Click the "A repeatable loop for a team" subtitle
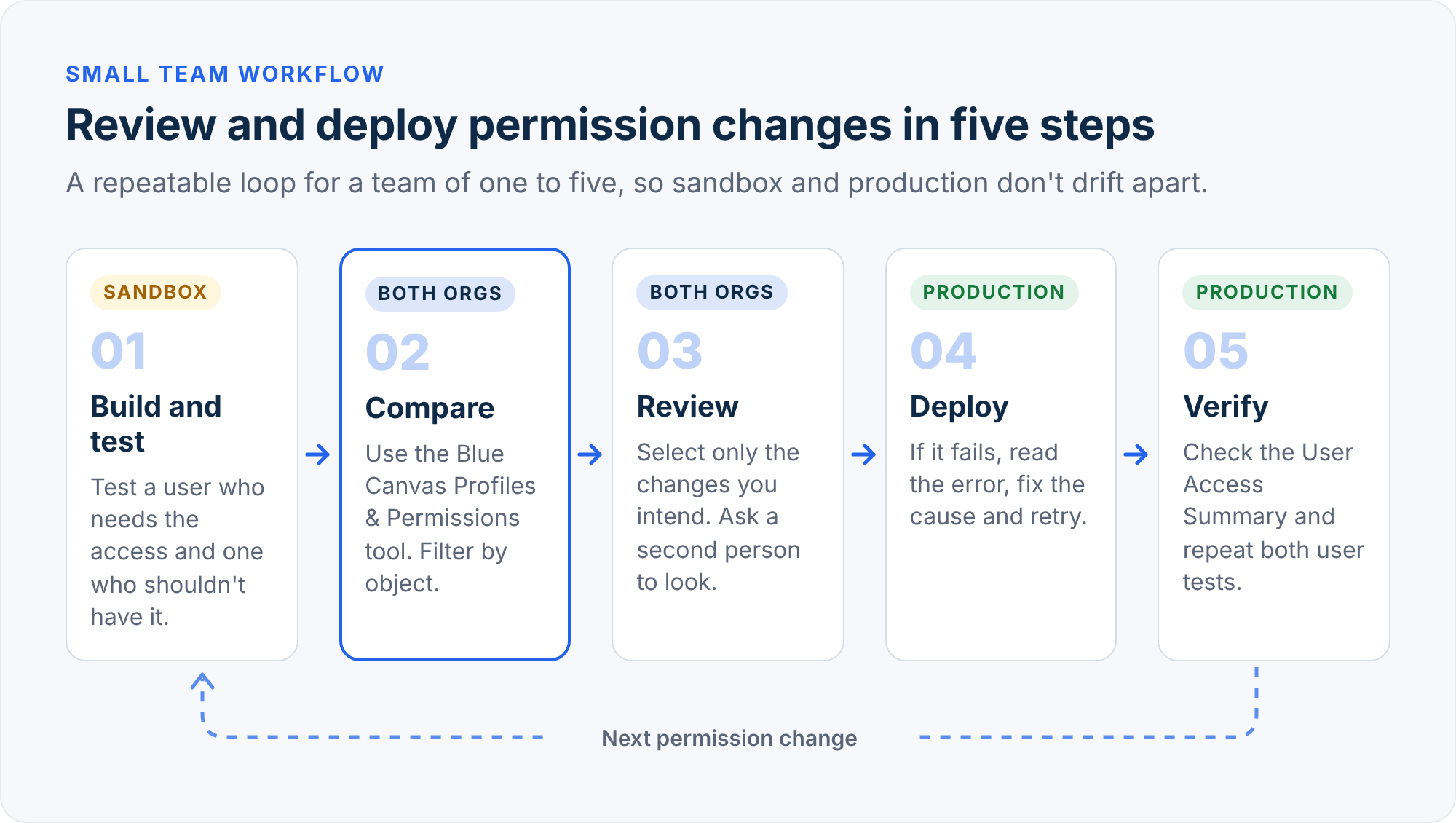This screenshot has height=823, width=1456. point(636,183)
